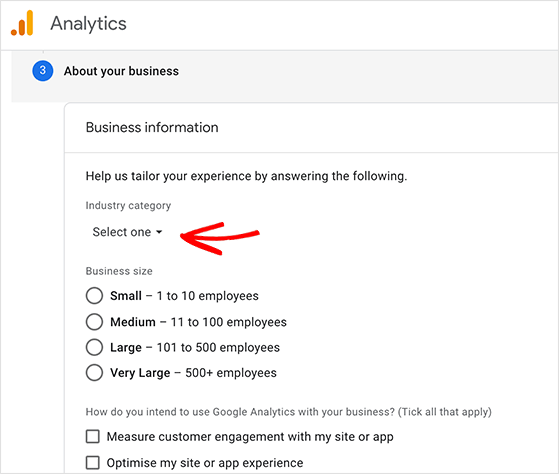The image size is (559, 474).
Task: Click the About your business step header
Action: click(121, 71)
